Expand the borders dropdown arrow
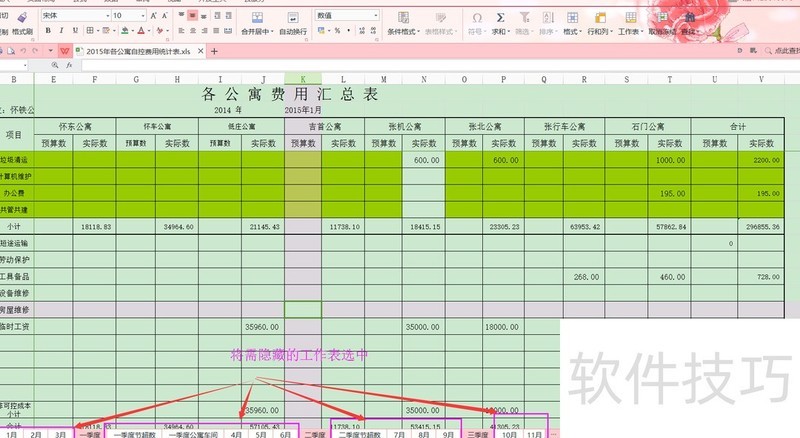 [97, 31]
